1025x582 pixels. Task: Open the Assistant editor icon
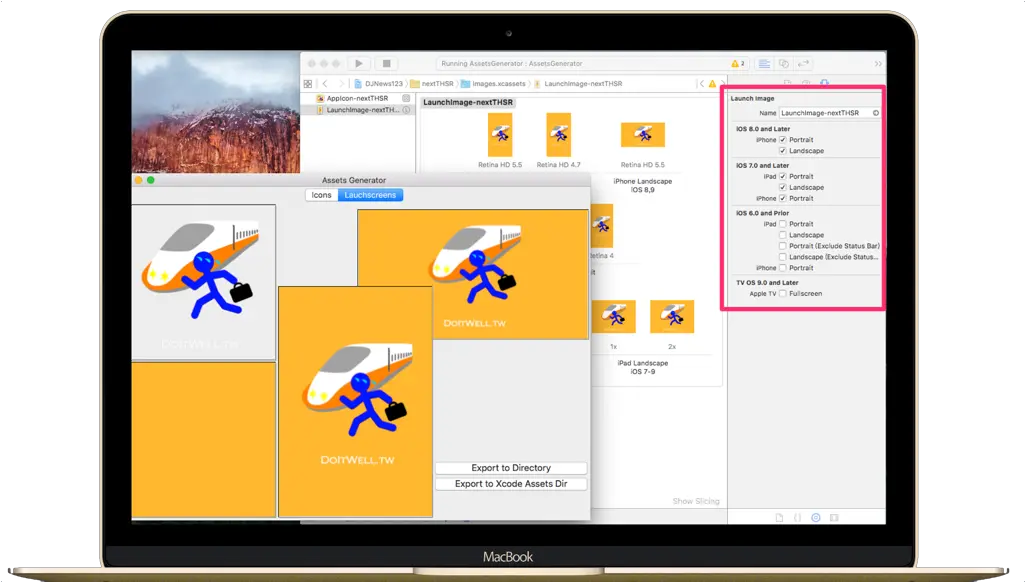[784, 63]
